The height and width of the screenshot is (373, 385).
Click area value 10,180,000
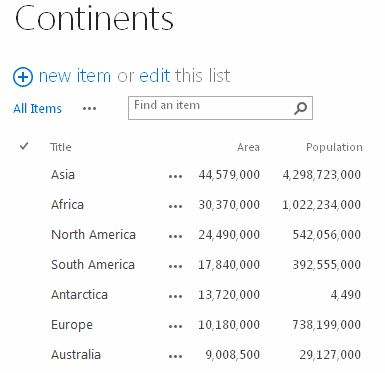click(229, 325)
